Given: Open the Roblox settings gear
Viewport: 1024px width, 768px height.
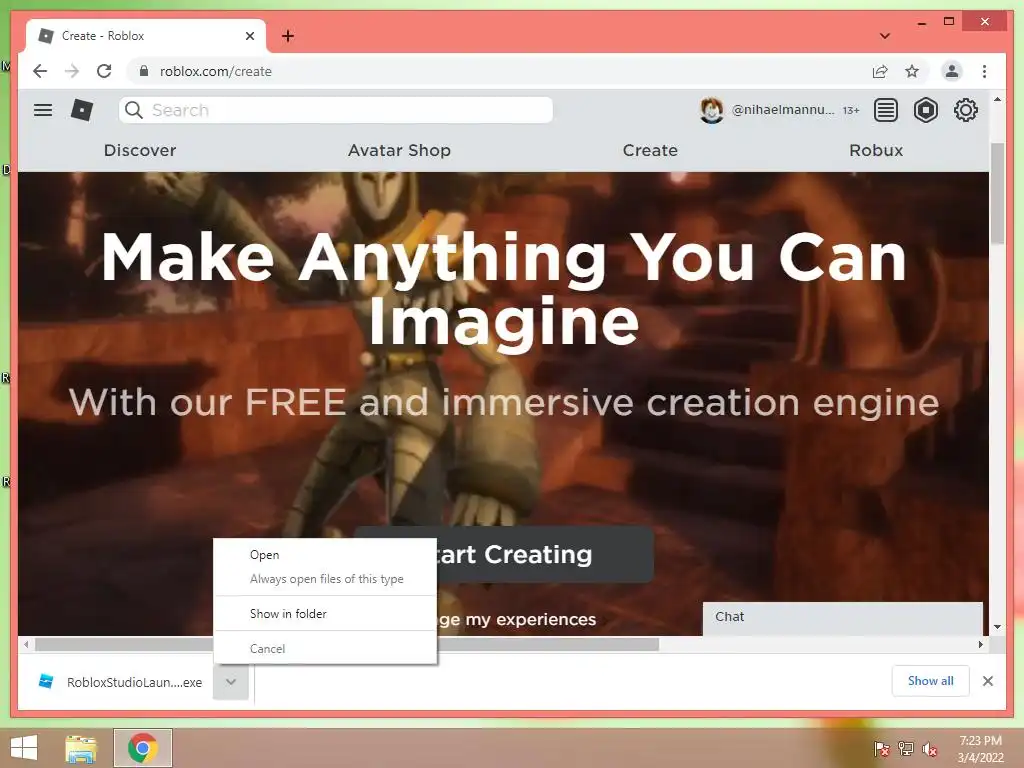Looking at the screenshot, I should [965, 110].
